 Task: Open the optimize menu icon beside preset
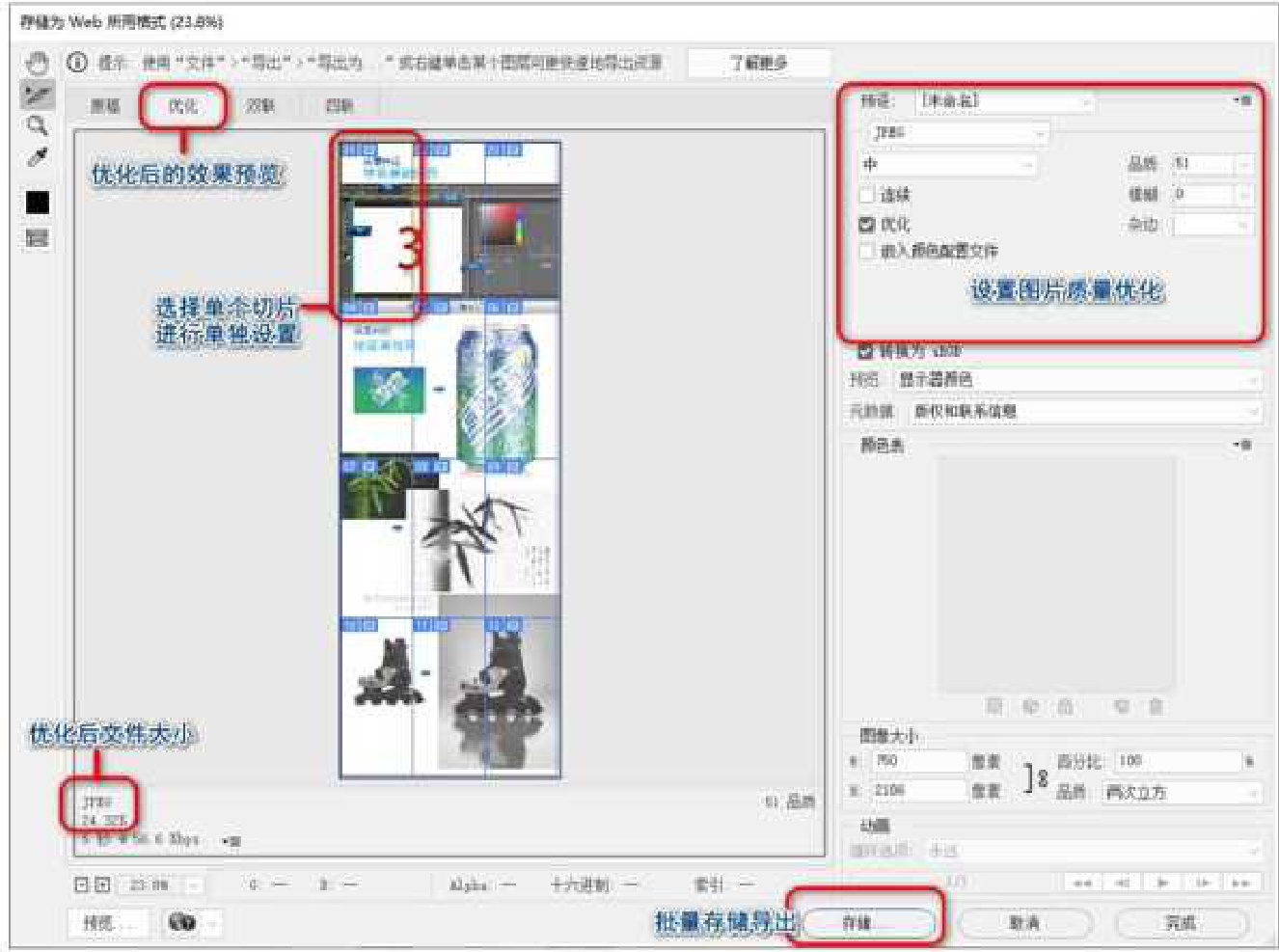click(x=1242, y=100)
